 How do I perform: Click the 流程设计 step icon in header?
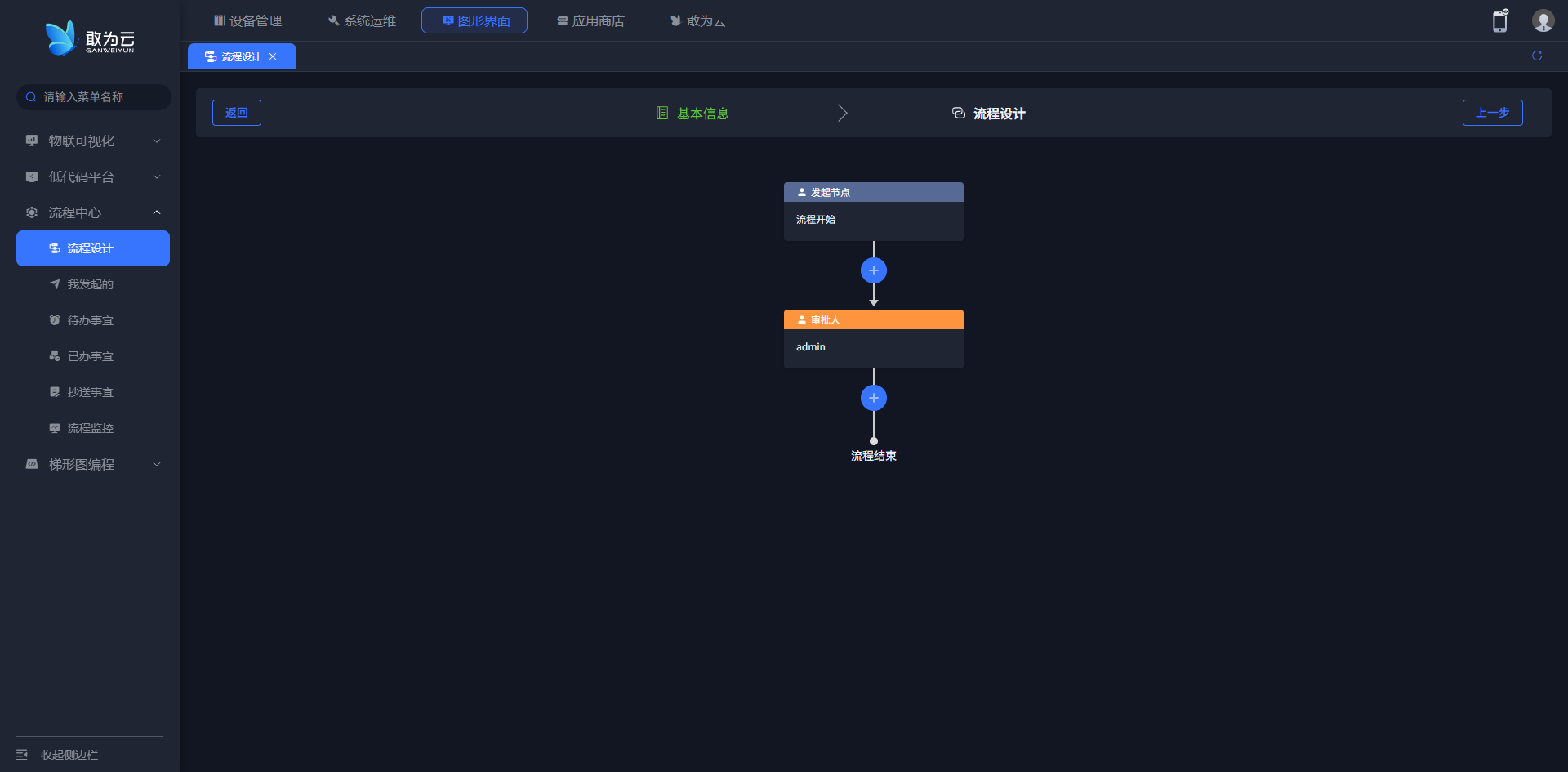[x=959, y=113]
